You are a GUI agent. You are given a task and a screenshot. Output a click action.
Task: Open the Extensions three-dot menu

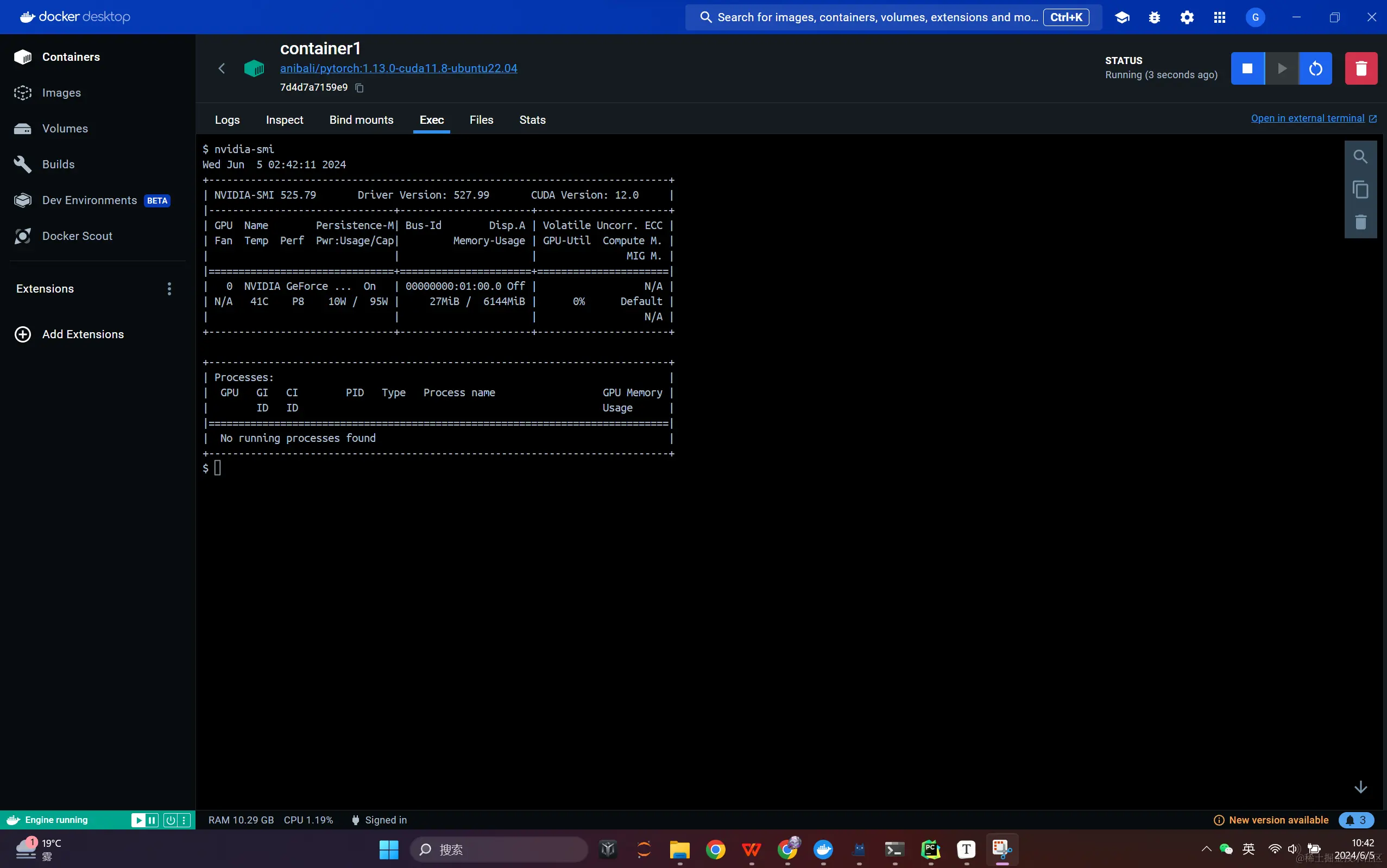tap(169, 289)
